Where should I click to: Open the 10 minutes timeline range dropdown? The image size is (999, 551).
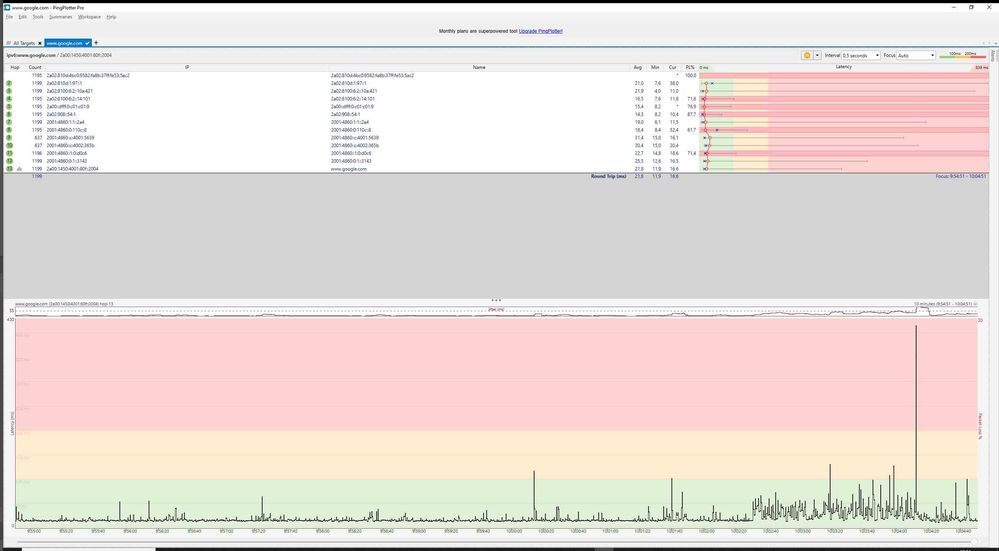[945, 304]
